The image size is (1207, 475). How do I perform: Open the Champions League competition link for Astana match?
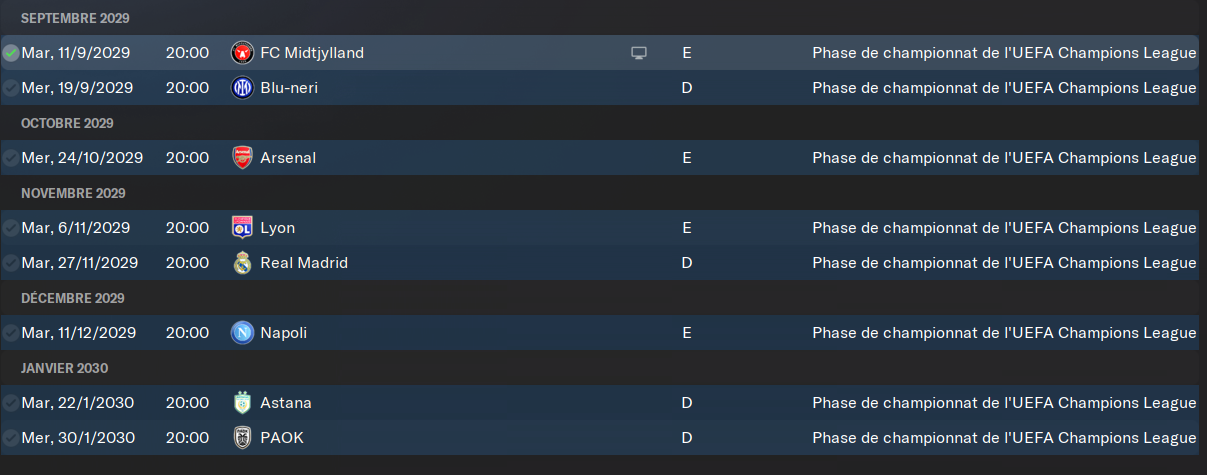(1004, 403)
